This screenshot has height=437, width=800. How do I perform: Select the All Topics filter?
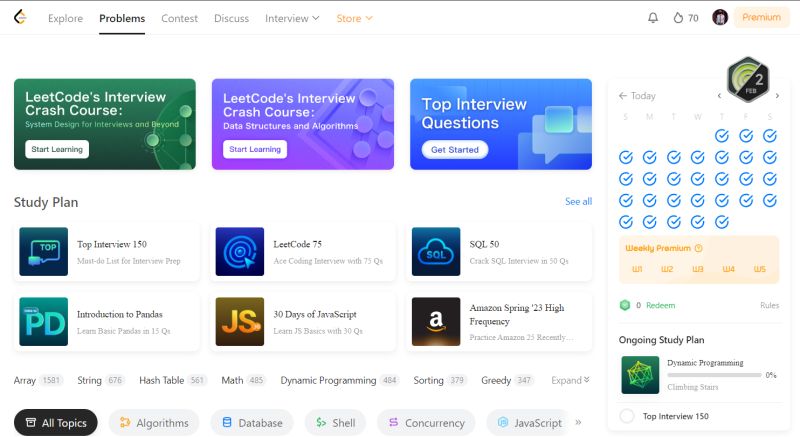pyautogui.click(x=56, y=423)
